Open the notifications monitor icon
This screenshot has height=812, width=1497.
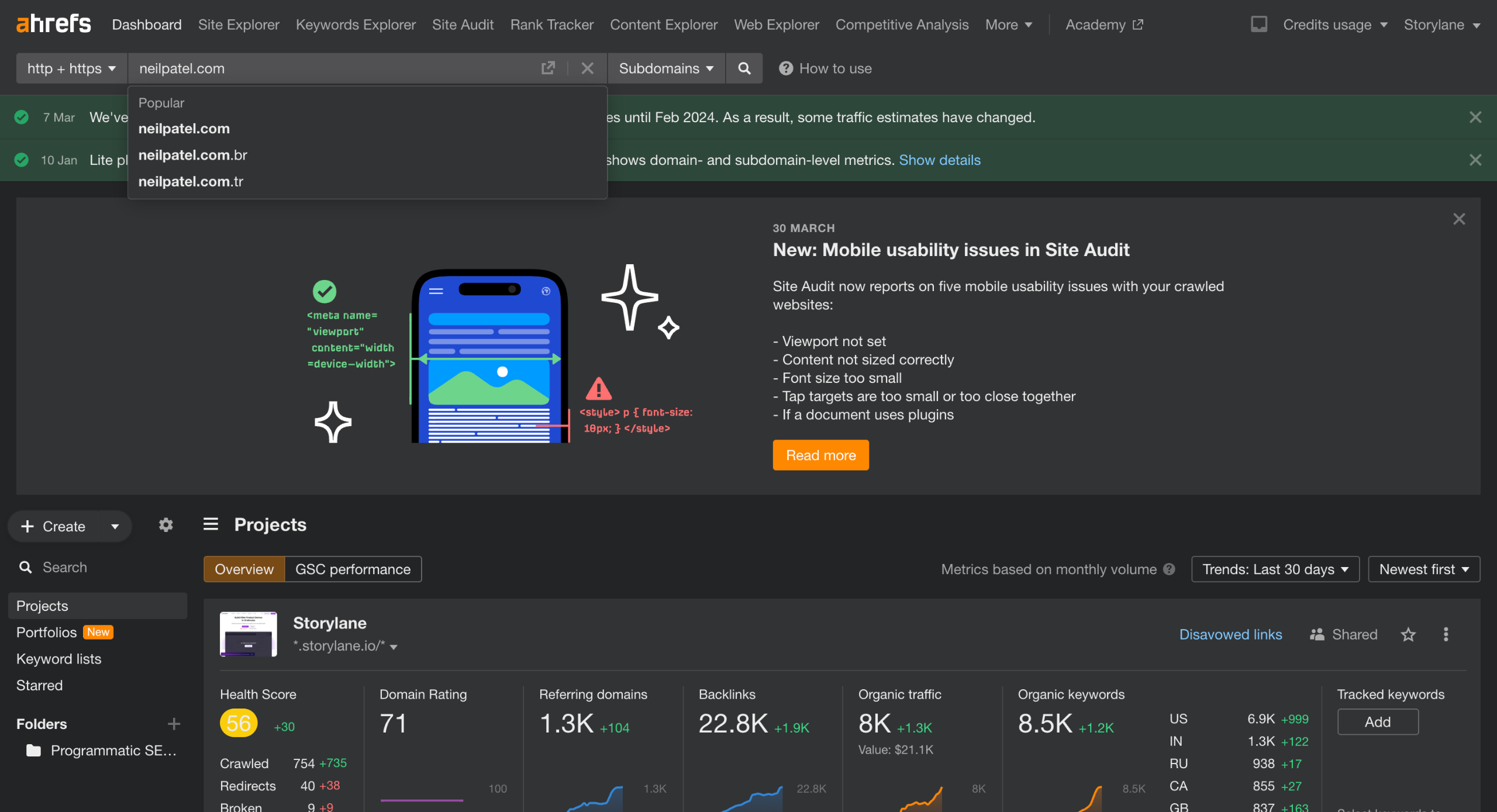(x=1258, y=25)
